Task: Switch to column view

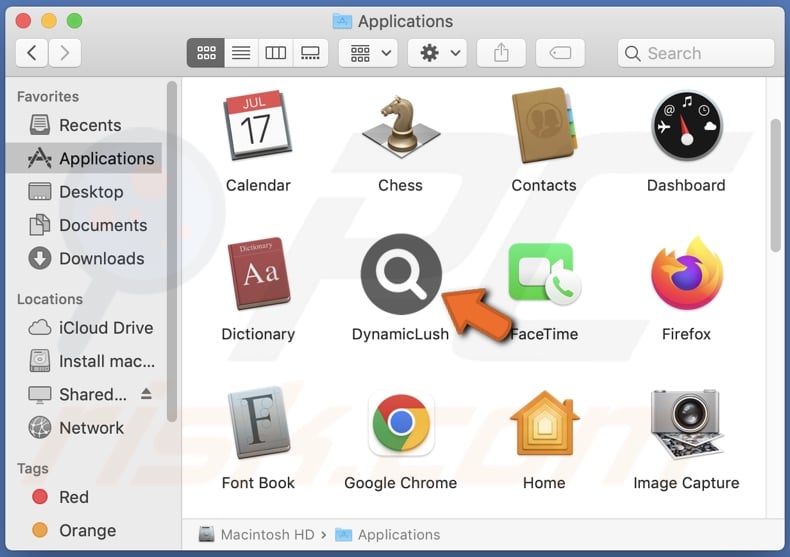Action: tap(275, 52)
